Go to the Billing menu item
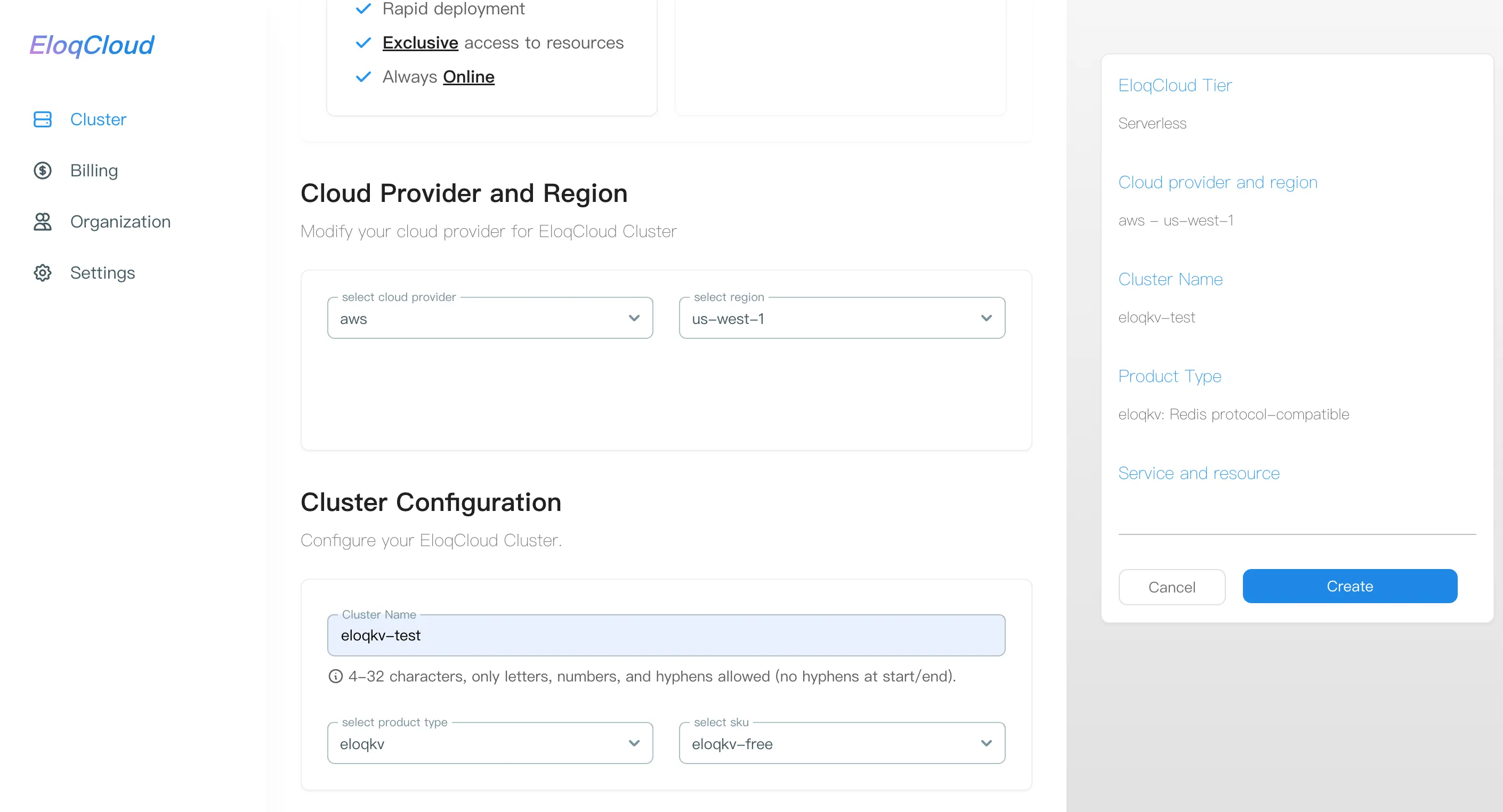This screenshot has height=812, width=1503. click(x=94, y=170)
